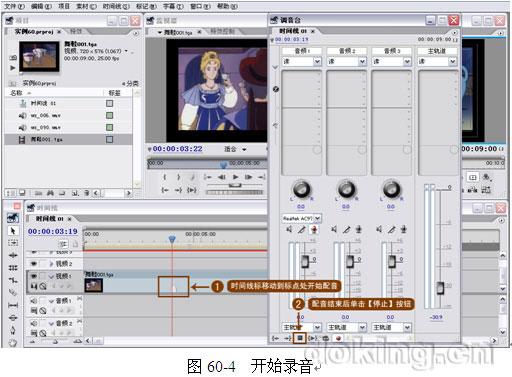The image size is (512, 377).
Task: Step forward one frame in source monitor
Action: pos(249,177)
